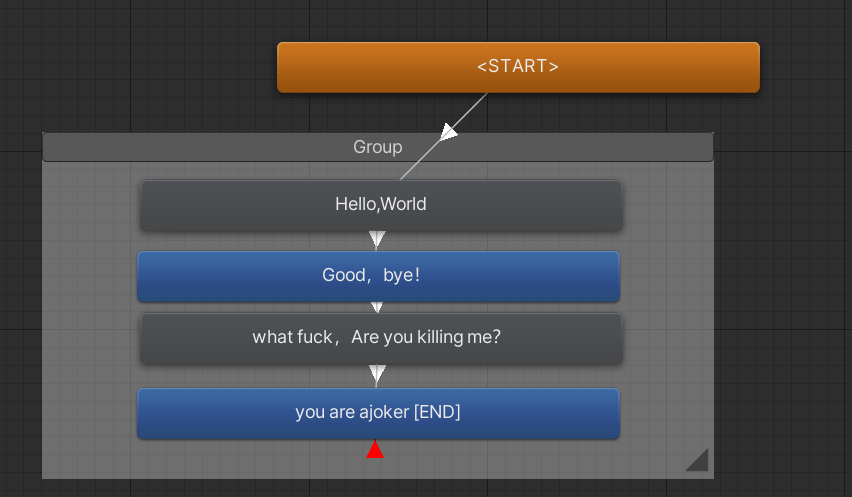852x497 pixels.
Task: Select the arrow between Hello,World and Good bye
Action: [377, 239]
